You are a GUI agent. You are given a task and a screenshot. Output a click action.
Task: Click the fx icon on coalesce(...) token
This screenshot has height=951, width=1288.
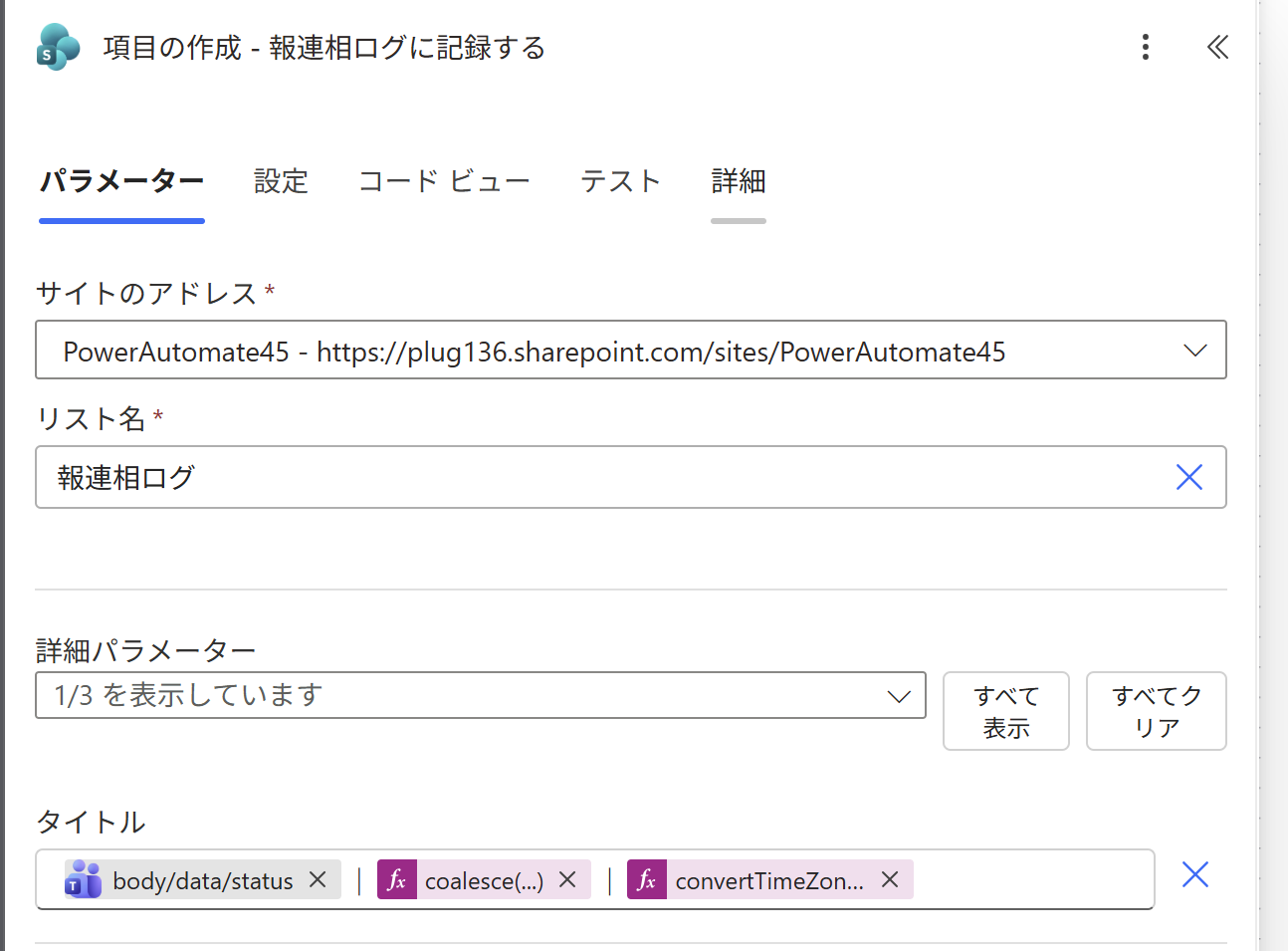point(397,879)
